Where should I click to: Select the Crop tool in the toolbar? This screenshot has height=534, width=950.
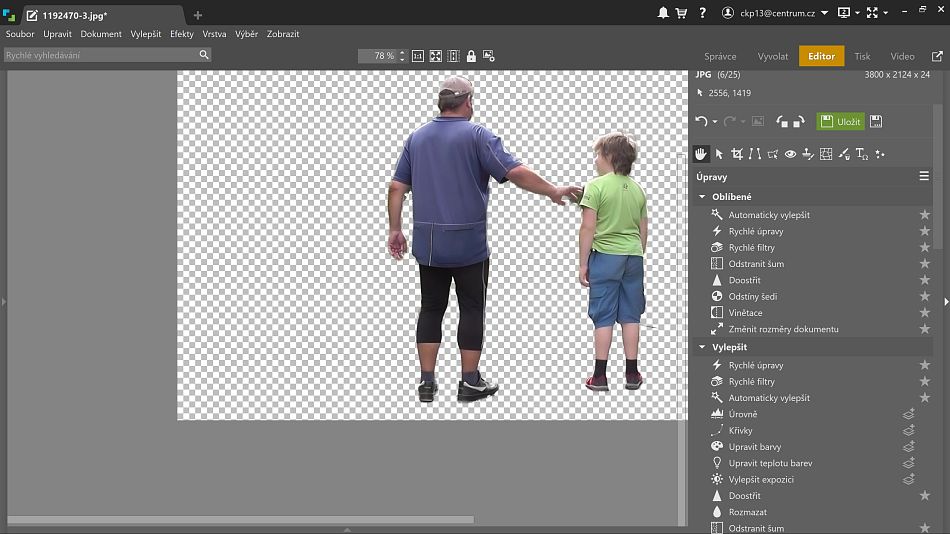737,154
